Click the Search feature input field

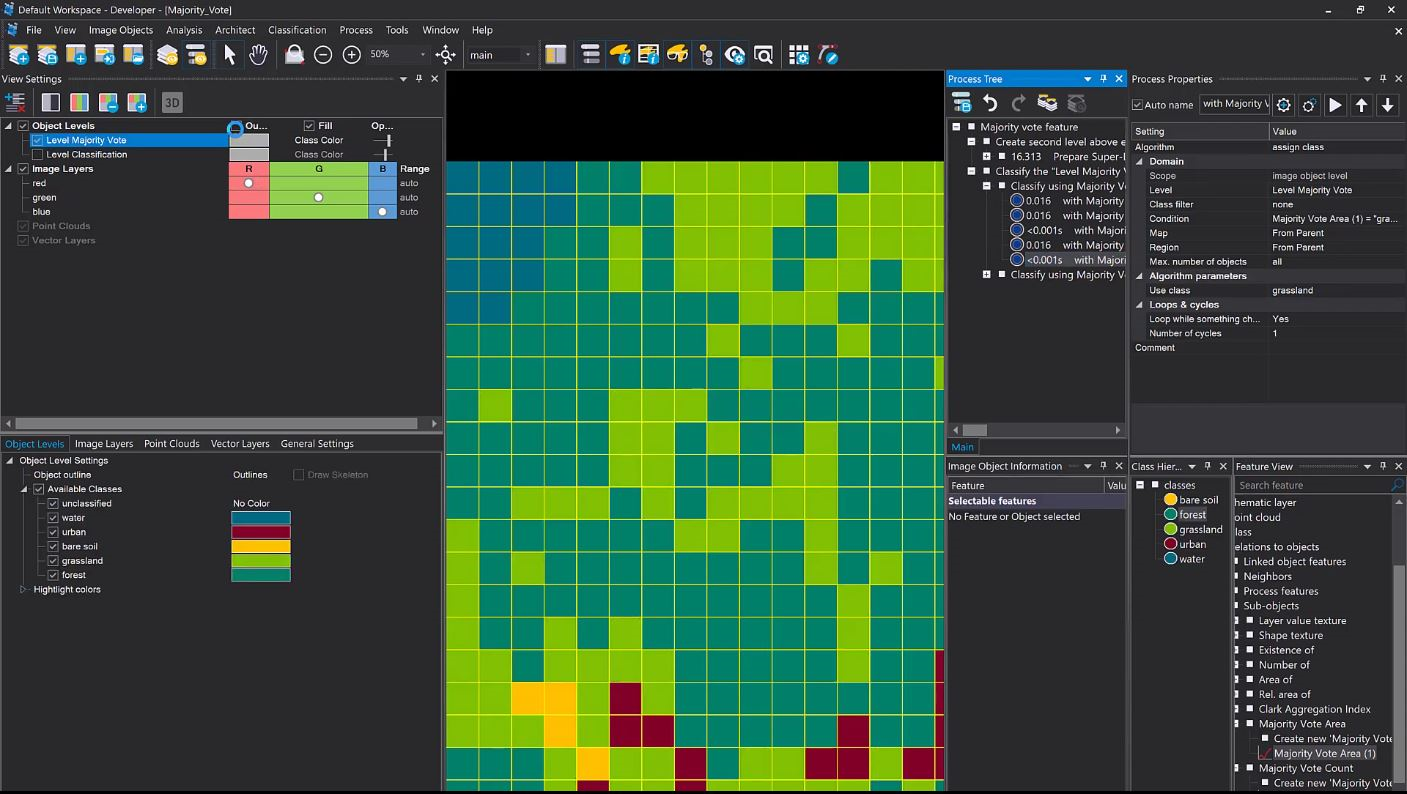point(1312,485)
